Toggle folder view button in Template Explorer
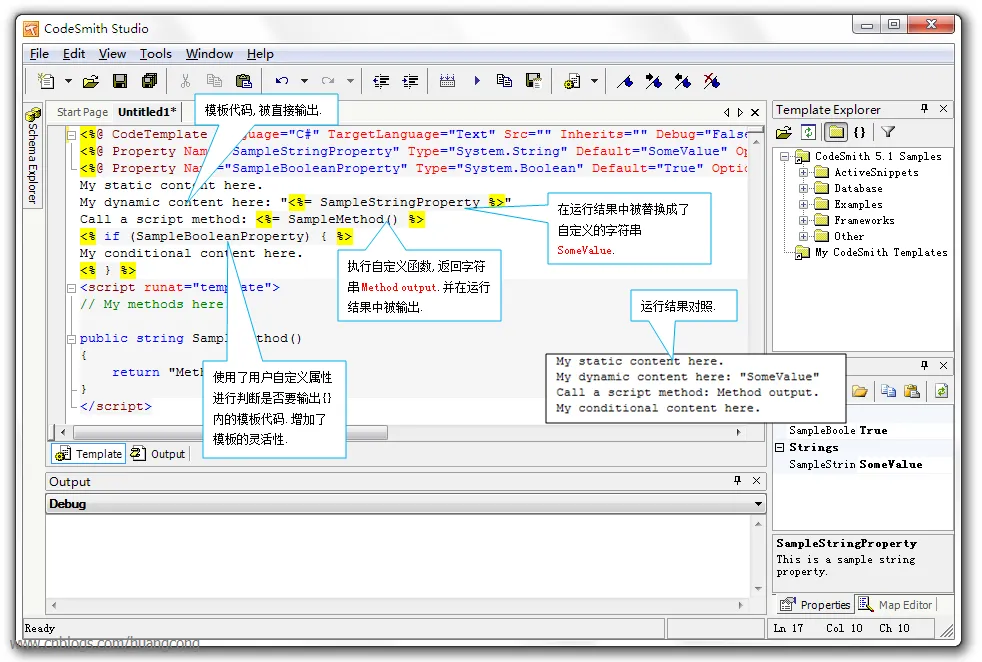This screenshot has width=982, height=662. pyautogui.click(x=835, y=132)
